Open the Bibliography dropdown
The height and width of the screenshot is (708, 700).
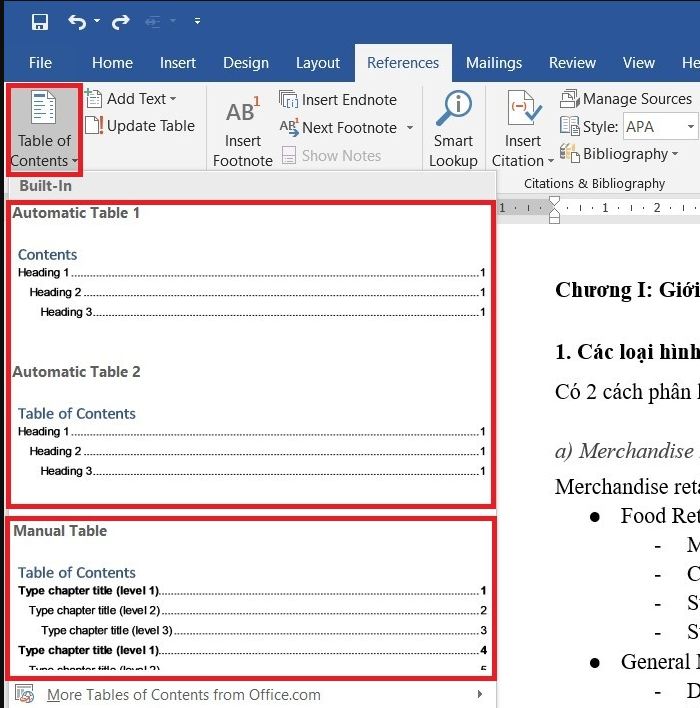click(619, 154)
